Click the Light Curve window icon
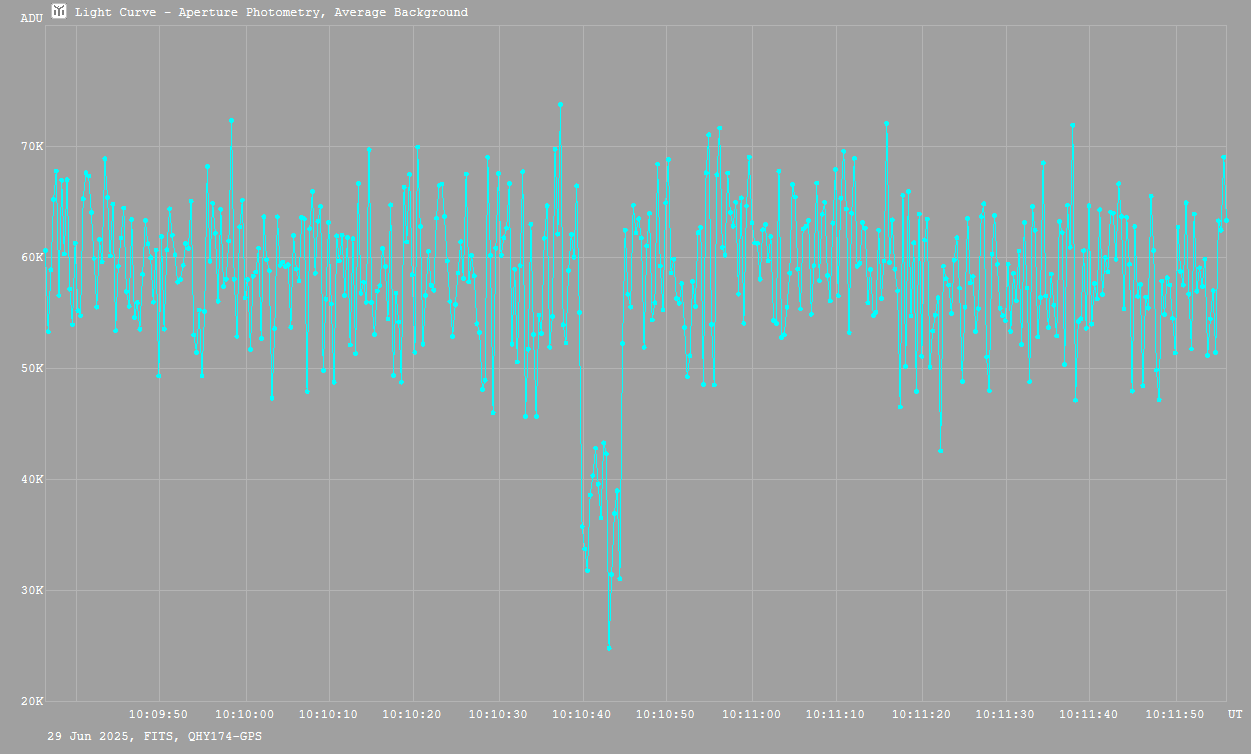The image size is (1251, 754). (59, 11)
